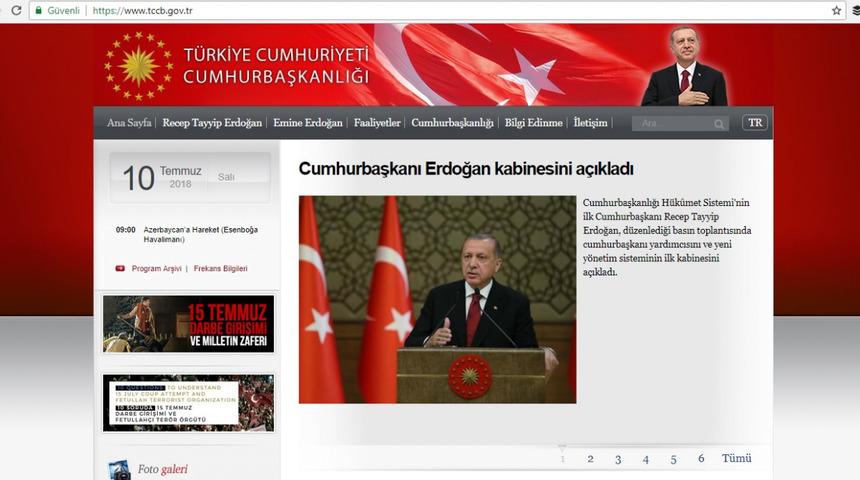Image resolution: width=860 pixels, height=480 pixels.
Task: Open the Emine Erdoğan menu
Action: click(308, 123)
